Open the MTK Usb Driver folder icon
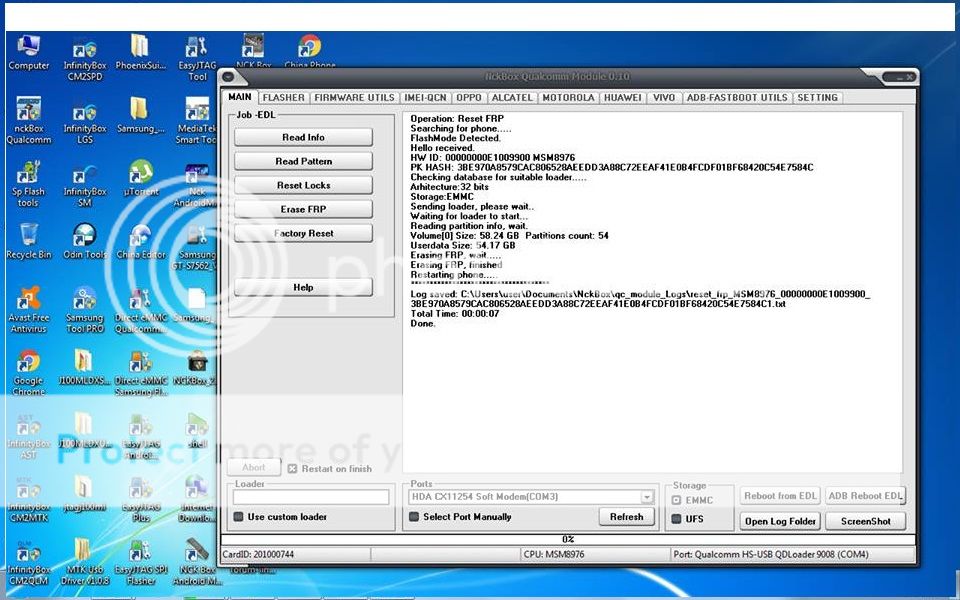Image resolution: width=960 pixels, height=600 pixels. [84, 551]
